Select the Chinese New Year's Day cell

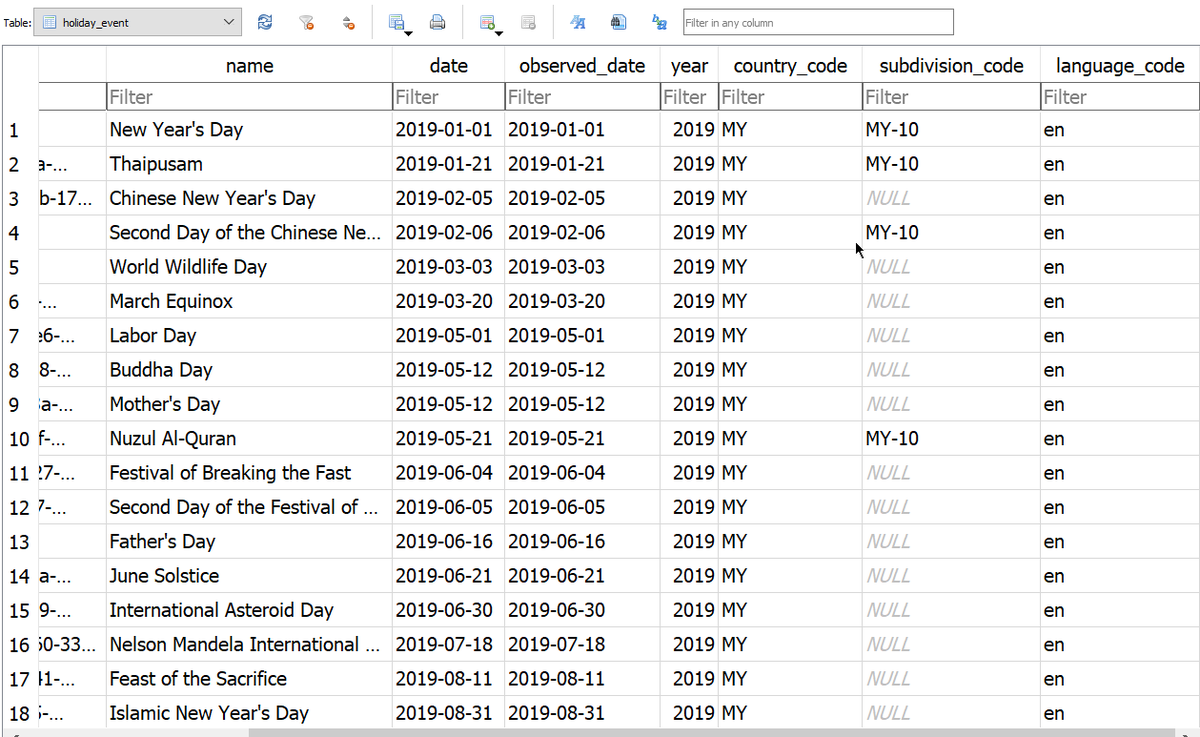click(x=249, y=198)
